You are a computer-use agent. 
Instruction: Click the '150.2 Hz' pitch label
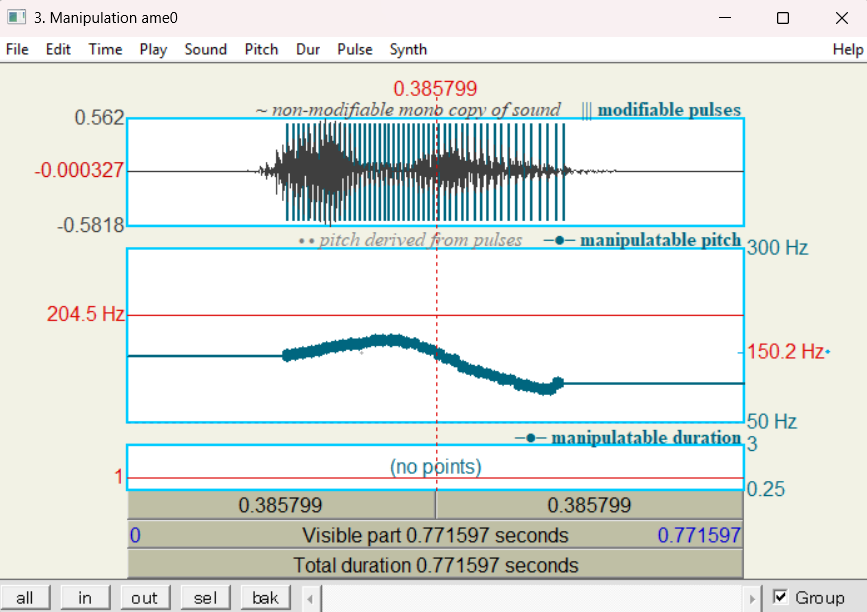pos(786,352)
